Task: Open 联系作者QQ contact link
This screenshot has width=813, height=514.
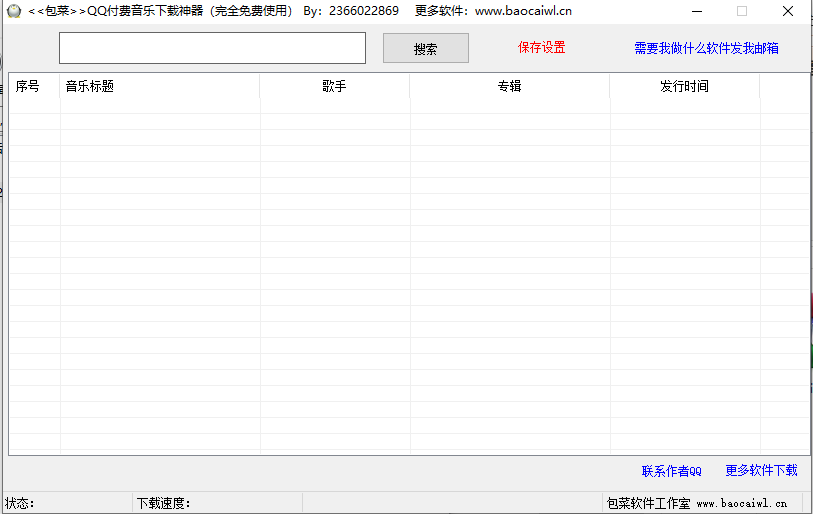Action: tap(671, 471)
